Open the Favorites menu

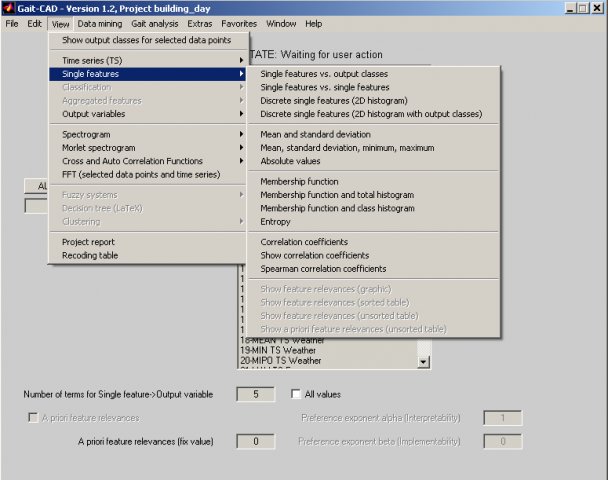[x=239, y=24]
